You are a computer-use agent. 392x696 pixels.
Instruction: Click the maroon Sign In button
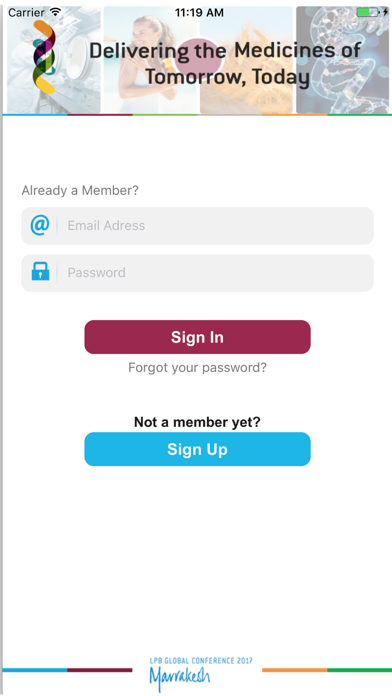(x=197, y=337)
